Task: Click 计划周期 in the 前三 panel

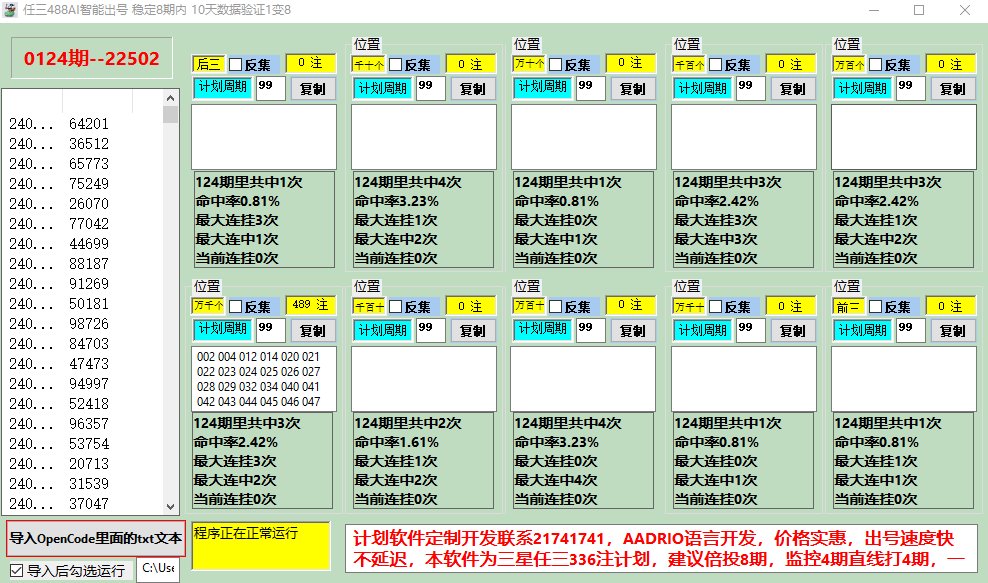Action: (863, 330)
